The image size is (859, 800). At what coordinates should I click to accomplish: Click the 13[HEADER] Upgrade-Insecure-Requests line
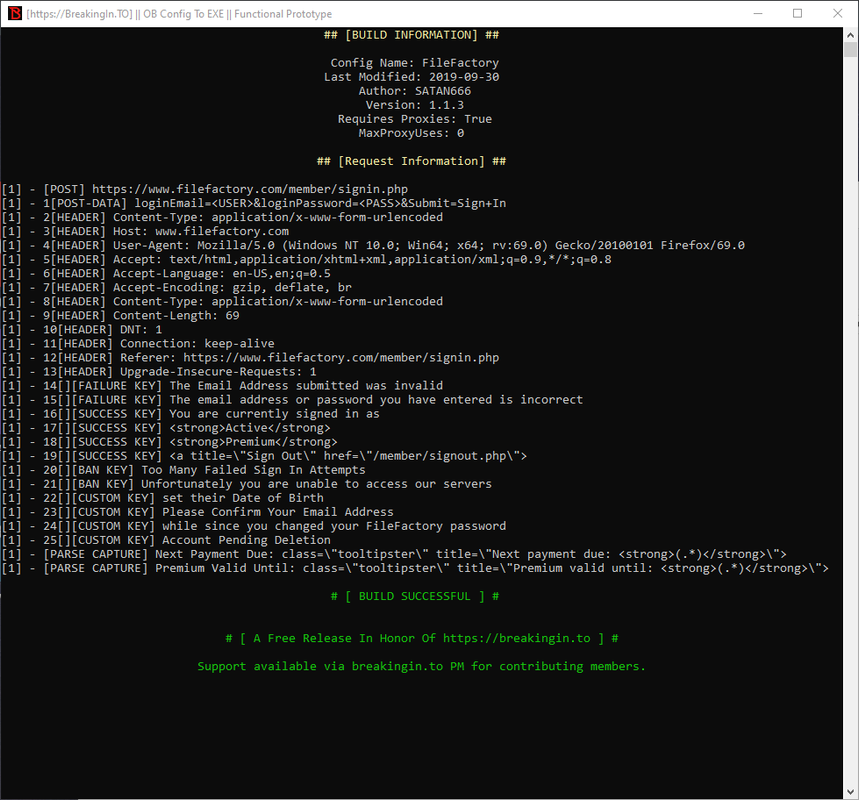click(159, 372)
